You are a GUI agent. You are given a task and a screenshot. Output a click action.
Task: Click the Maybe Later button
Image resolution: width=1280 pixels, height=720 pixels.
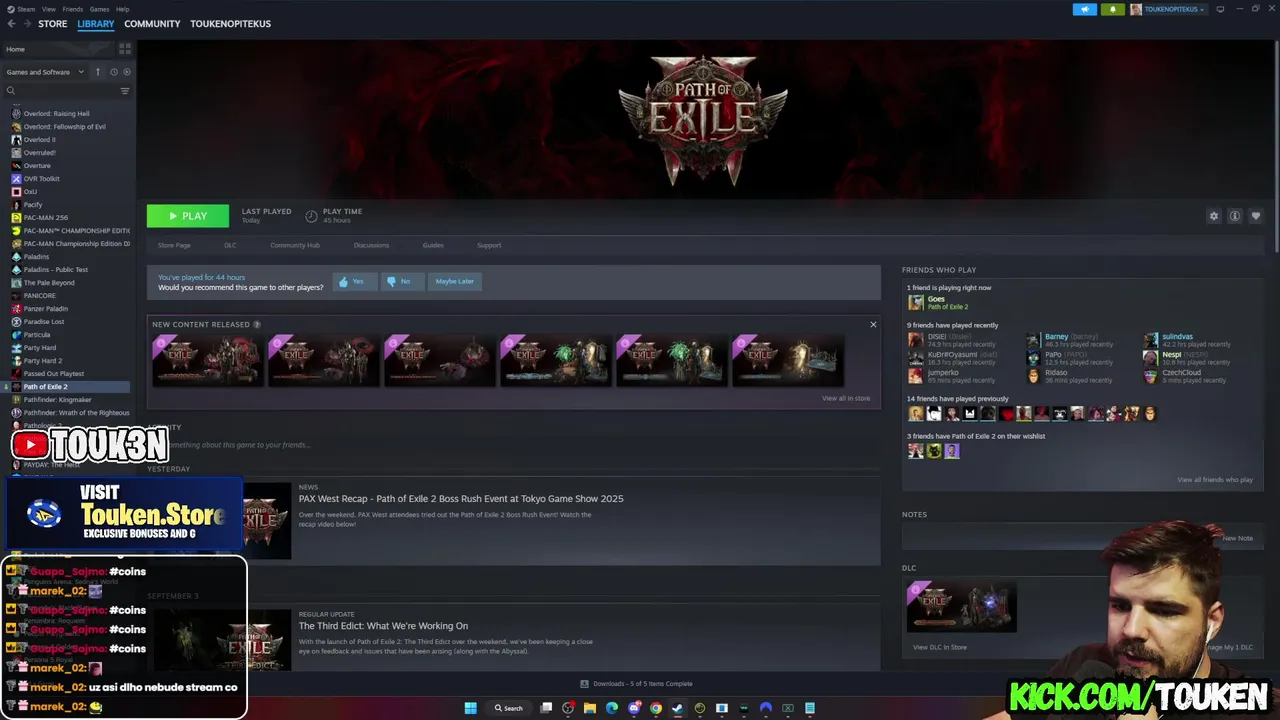point(454,282)
